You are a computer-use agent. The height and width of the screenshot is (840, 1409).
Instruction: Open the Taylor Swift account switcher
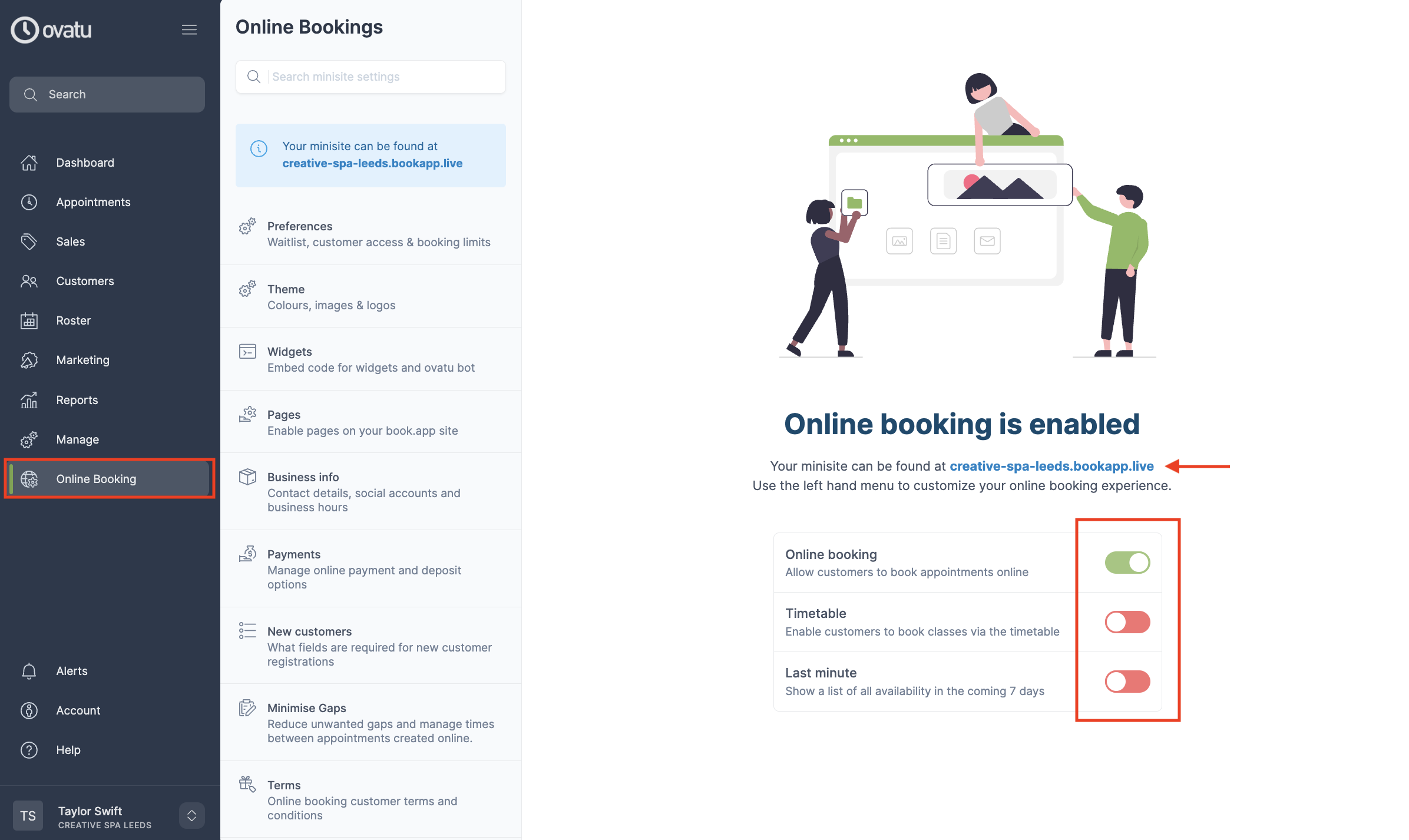click(x=191, y=815)
